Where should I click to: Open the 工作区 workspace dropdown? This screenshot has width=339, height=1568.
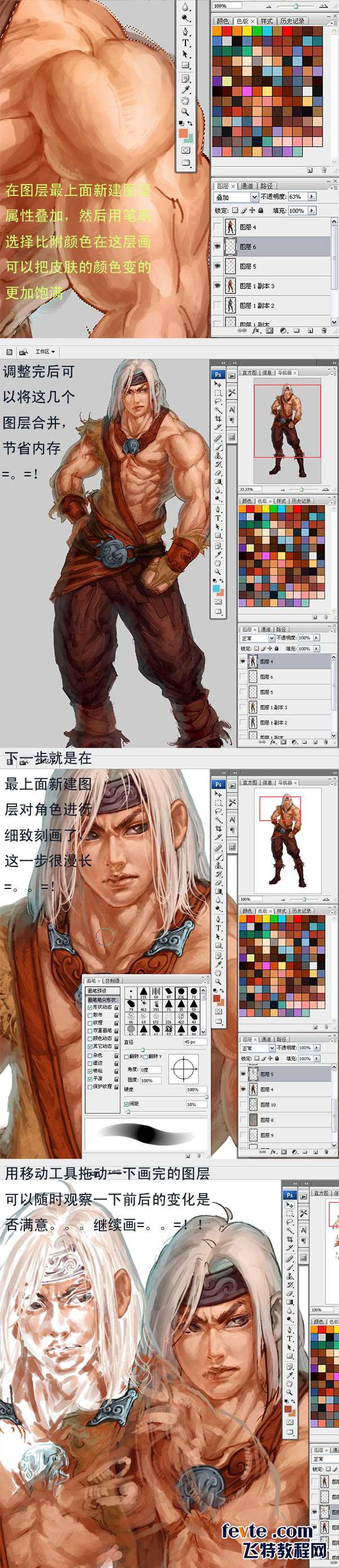click(x=45, y=352)
